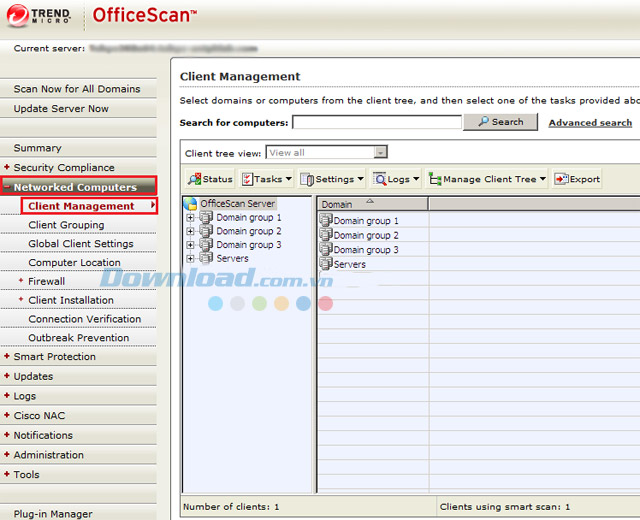Open Client Grouping page

click(x=66, y=225)
